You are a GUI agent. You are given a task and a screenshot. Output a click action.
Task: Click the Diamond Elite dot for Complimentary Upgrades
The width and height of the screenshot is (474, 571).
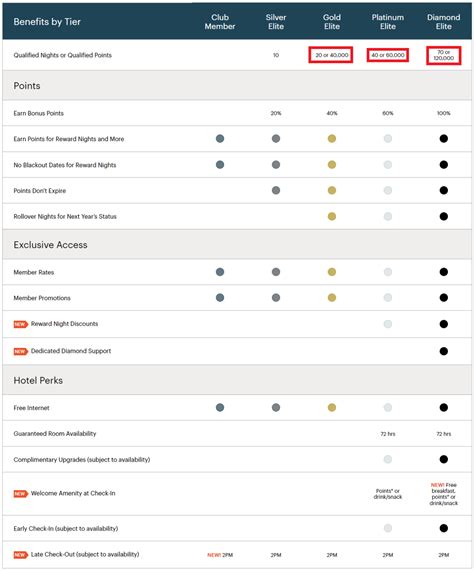coord(443,459)
